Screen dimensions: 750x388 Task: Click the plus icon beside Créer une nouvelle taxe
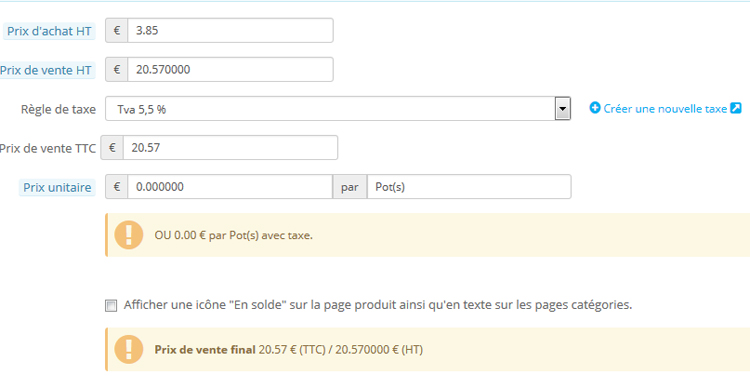point(595,108)
